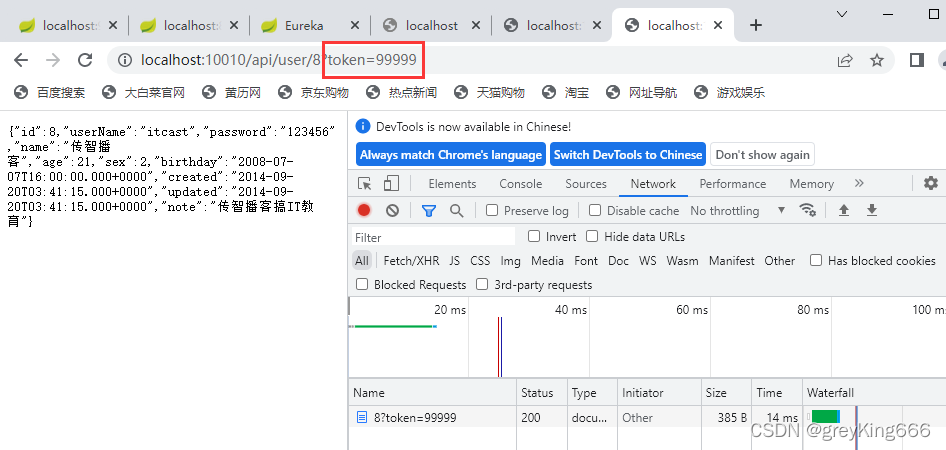This screenshot has width=946, height=450.
Task: Click the network Filter text field
Action: tap(434, 237)
